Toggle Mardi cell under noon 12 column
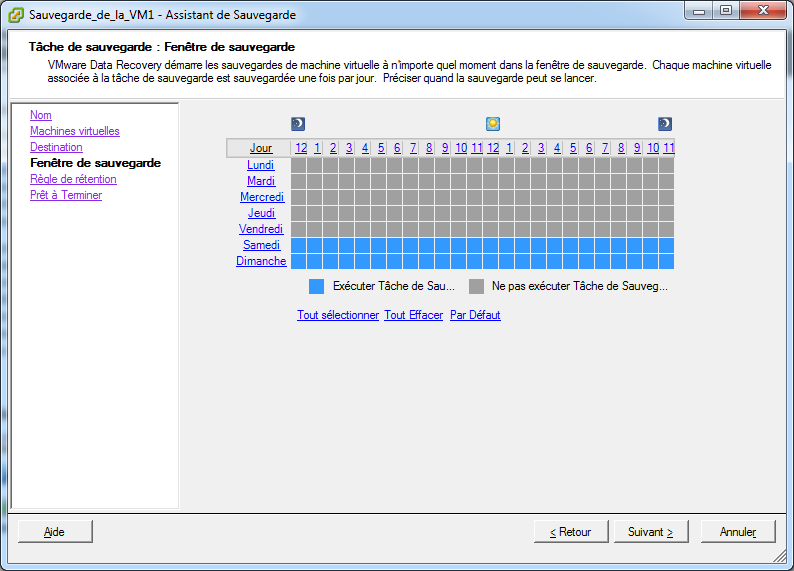794x571 pixels. [x=490, y=181]
